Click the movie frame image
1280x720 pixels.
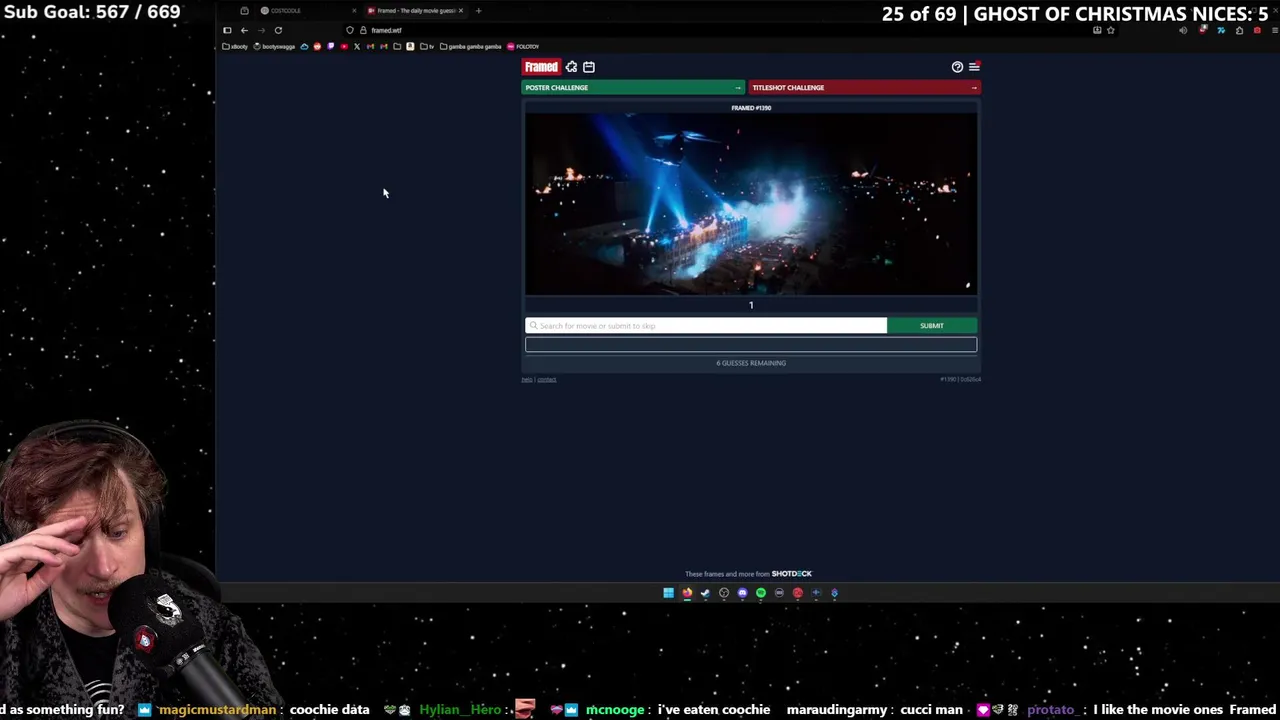[x=751, y=204]
